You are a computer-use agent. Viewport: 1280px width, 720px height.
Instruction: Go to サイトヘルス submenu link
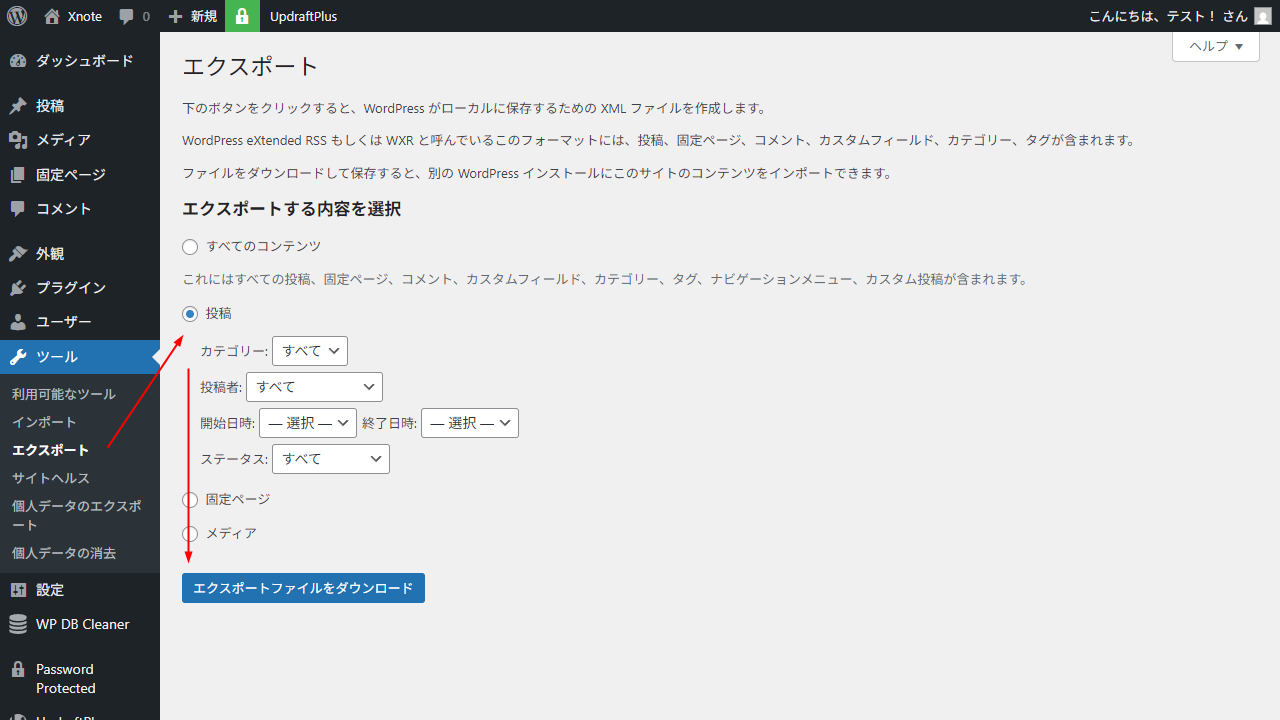pyautogui.click(x=51, y=478)
